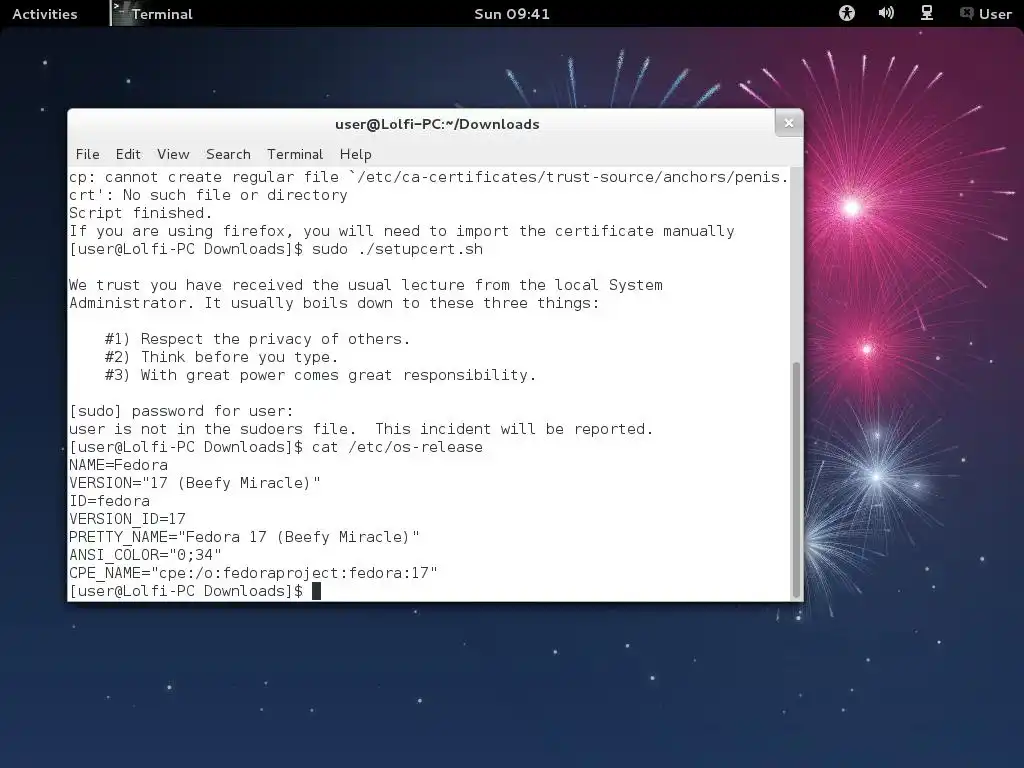
Task: Open the Help menu
Action: pyautogui.click(x=355, y=154)
